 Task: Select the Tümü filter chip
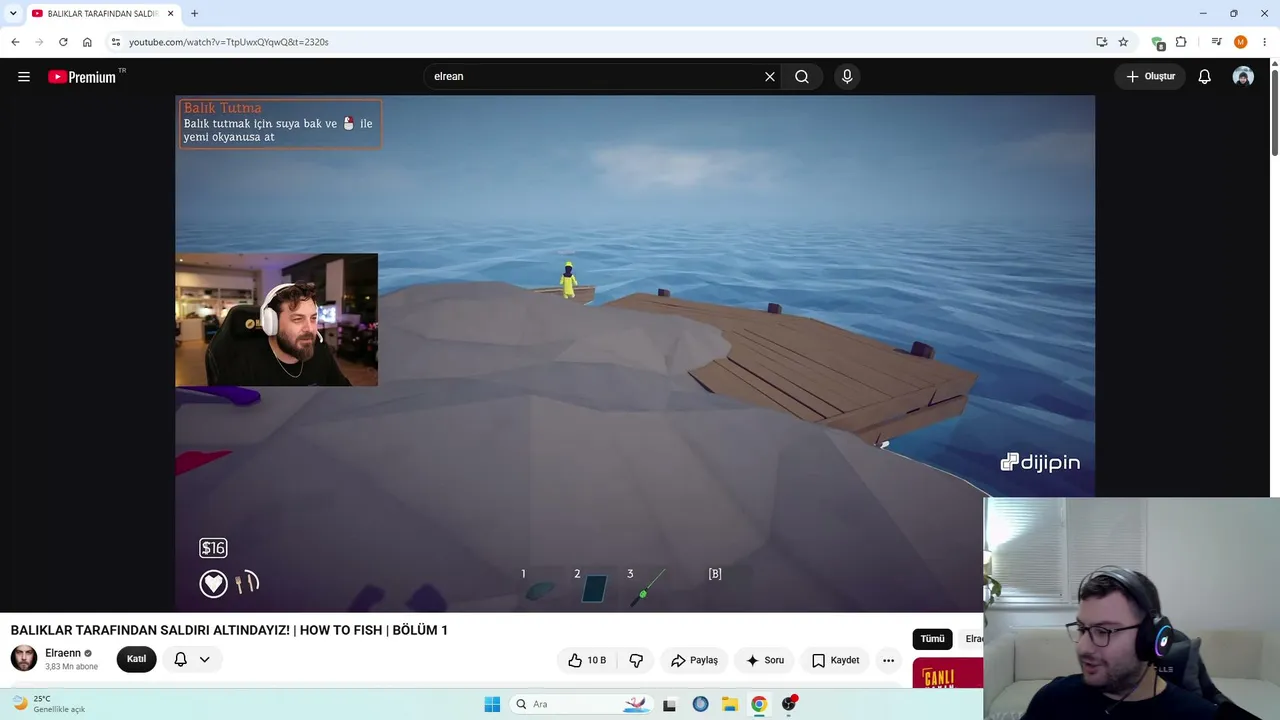[932, 639]
